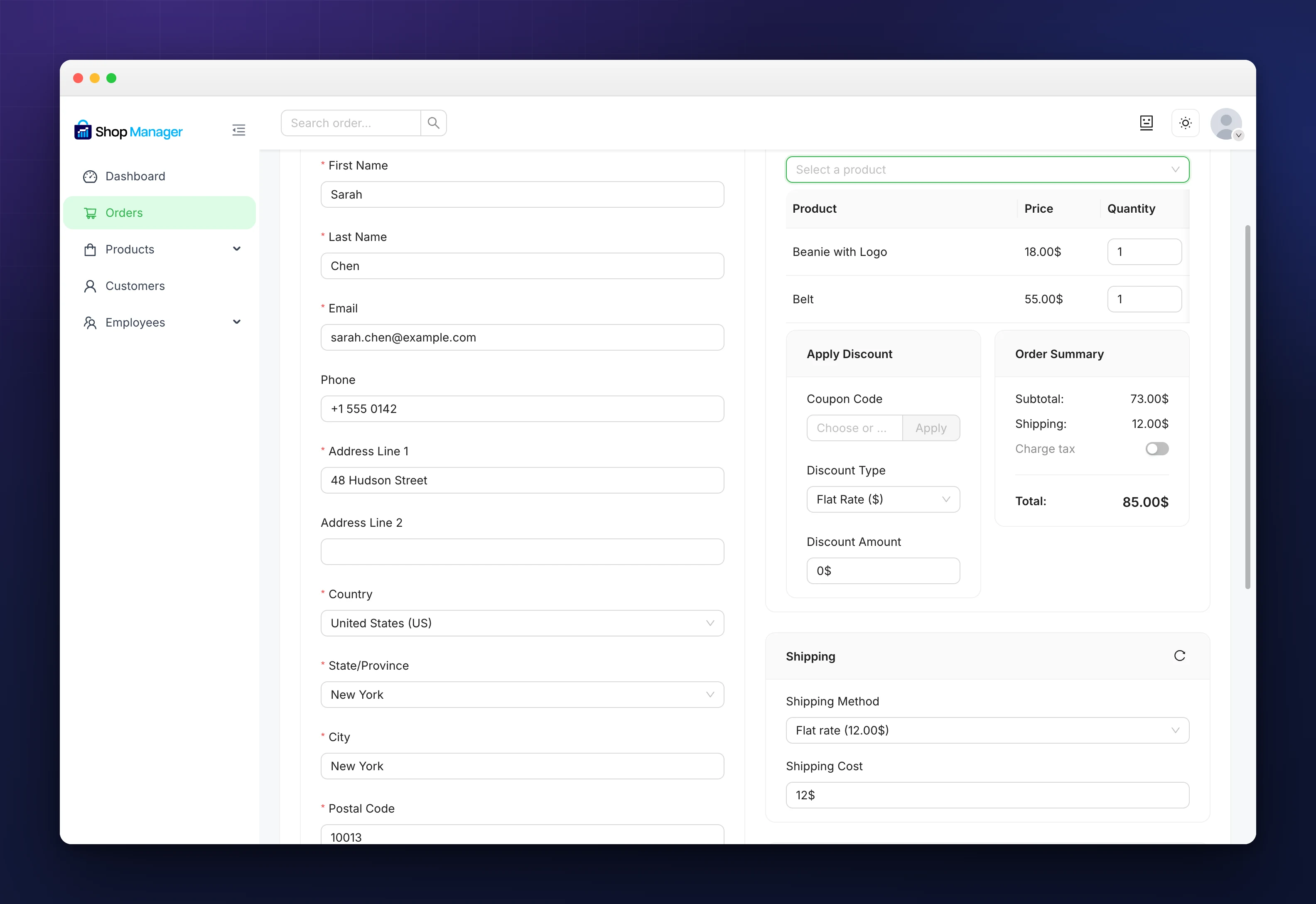Viewport: 1316px width, 904px height.
Task: Click the Last Name field
Action: (x=522, y=265)
